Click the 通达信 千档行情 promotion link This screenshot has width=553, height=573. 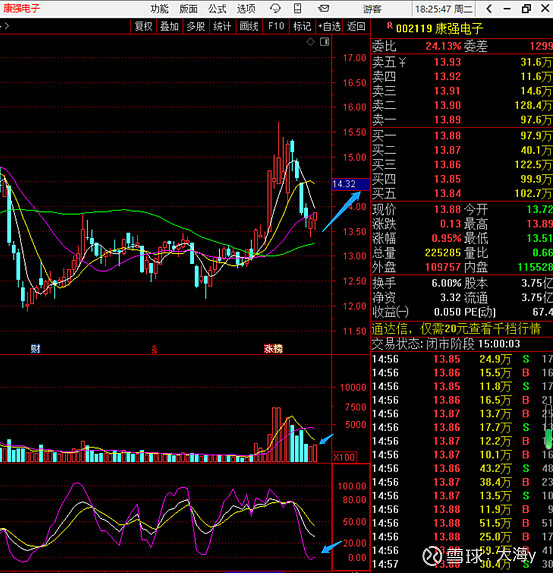(456, 329)
